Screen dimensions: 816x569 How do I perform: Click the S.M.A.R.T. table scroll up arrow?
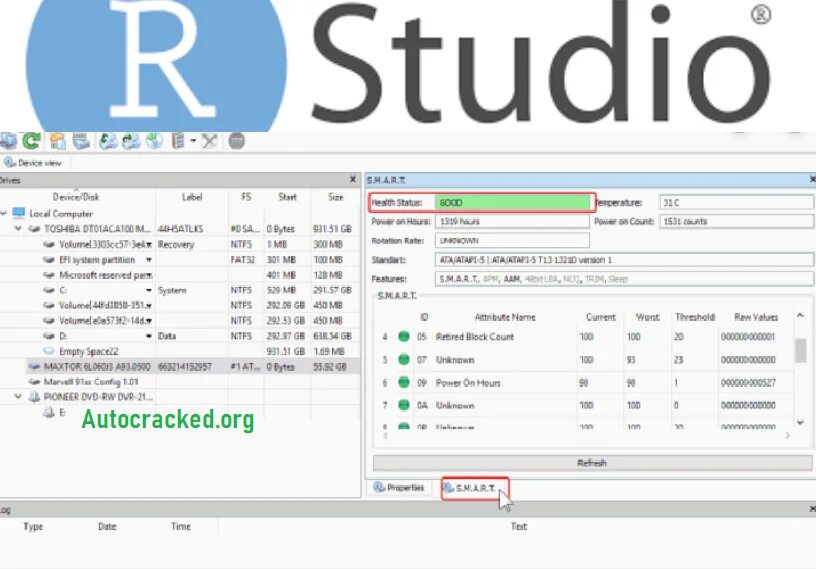point(800,315)
